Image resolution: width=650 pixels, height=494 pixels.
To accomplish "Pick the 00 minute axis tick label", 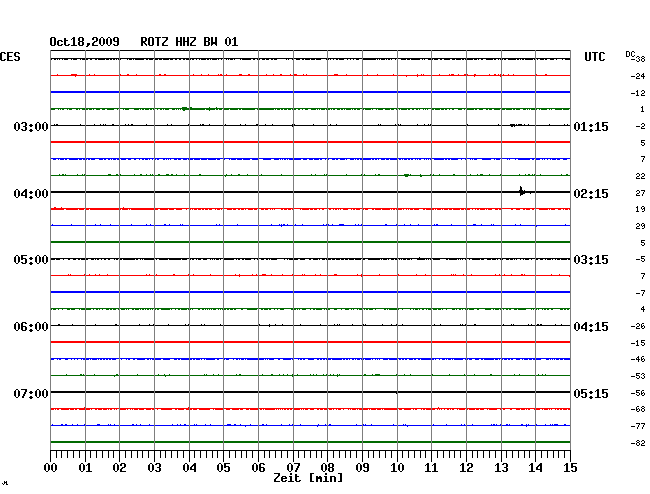I will [x=51, y=468].
